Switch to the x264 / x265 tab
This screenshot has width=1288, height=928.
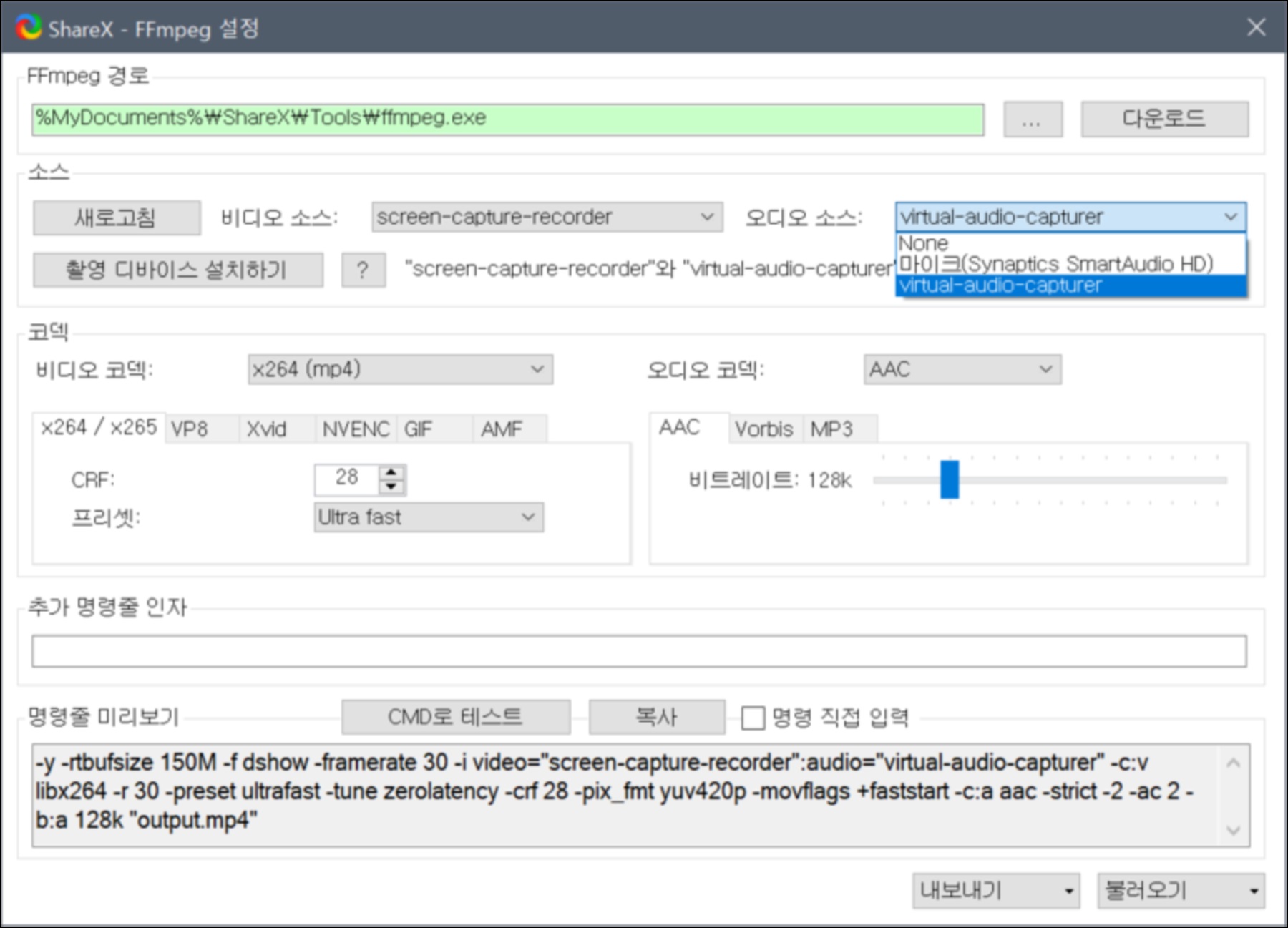(99, 428)
